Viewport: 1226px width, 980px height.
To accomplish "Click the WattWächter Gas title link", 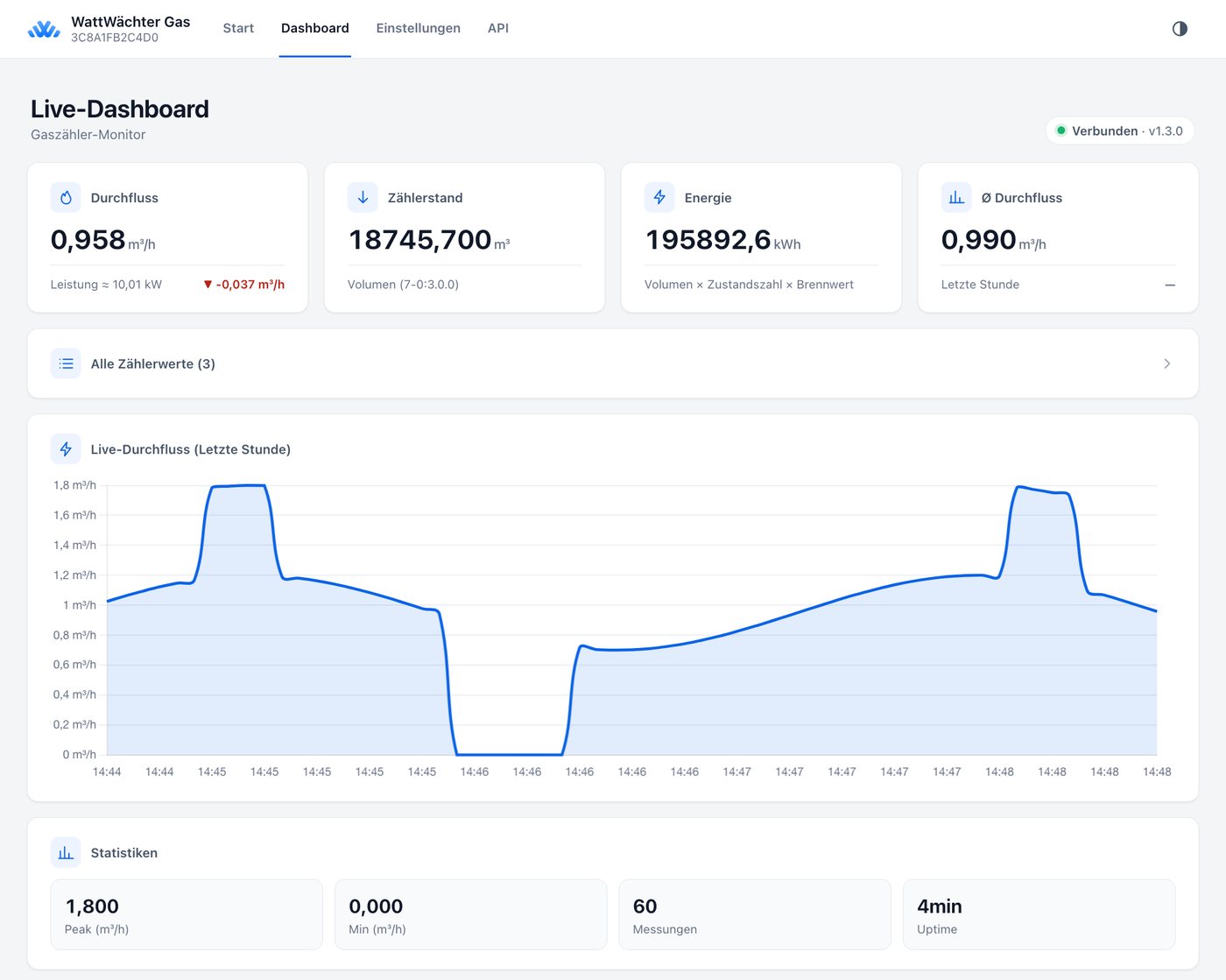I will click(x=130, y=22).
